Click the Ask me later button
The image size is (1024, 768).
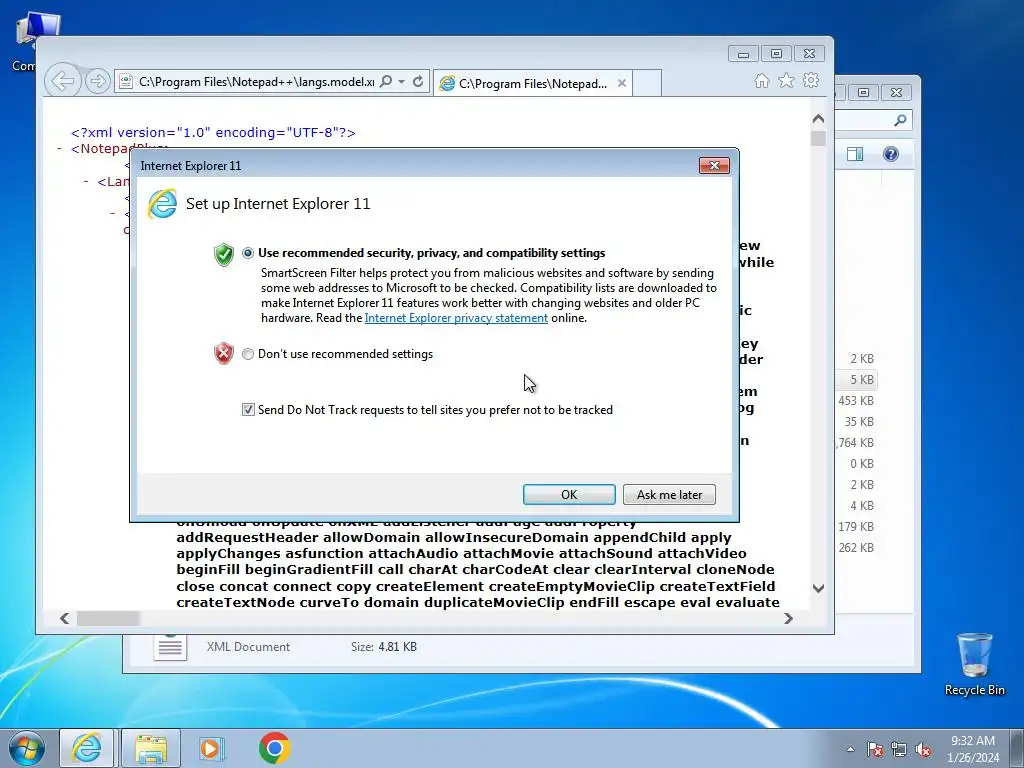click(x=669, y=494)
